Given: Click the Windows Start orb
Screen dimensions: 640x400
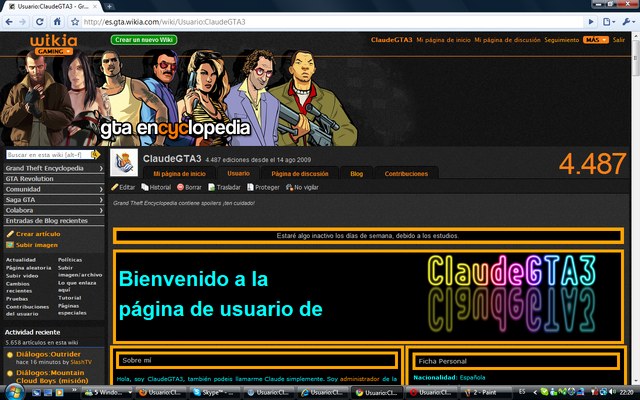Looking at the screenshot, I should (13, 392).
